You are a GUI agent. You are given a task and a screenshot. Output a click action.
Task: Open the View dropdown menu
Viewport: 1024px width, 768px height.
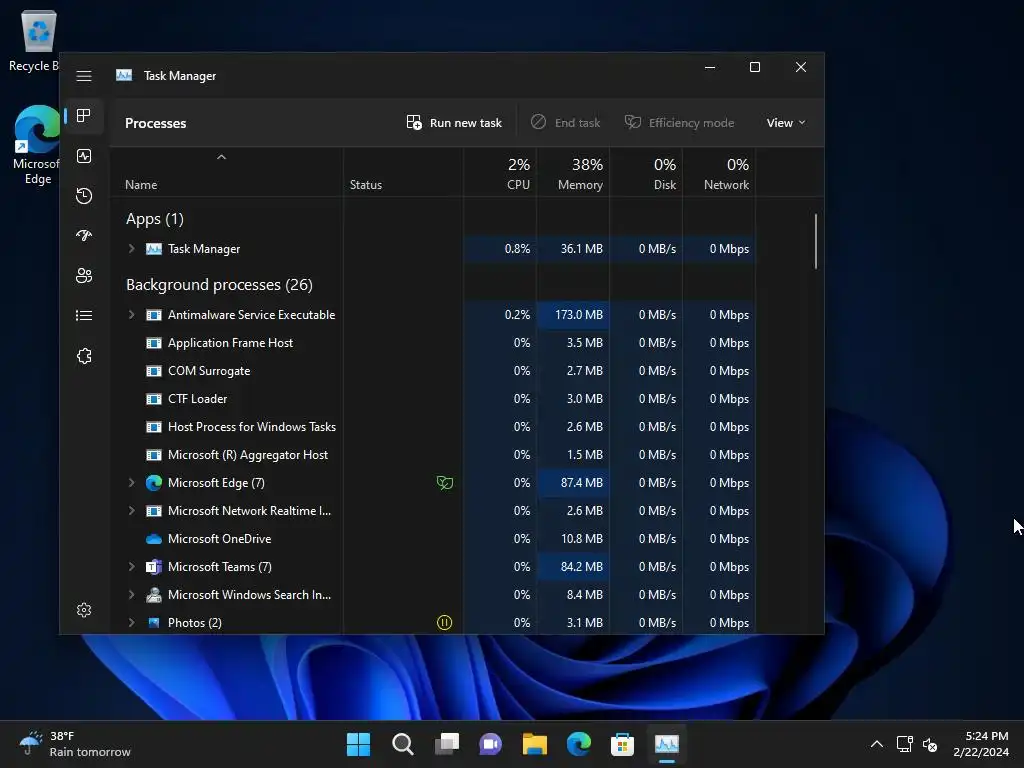coord(786,123)
